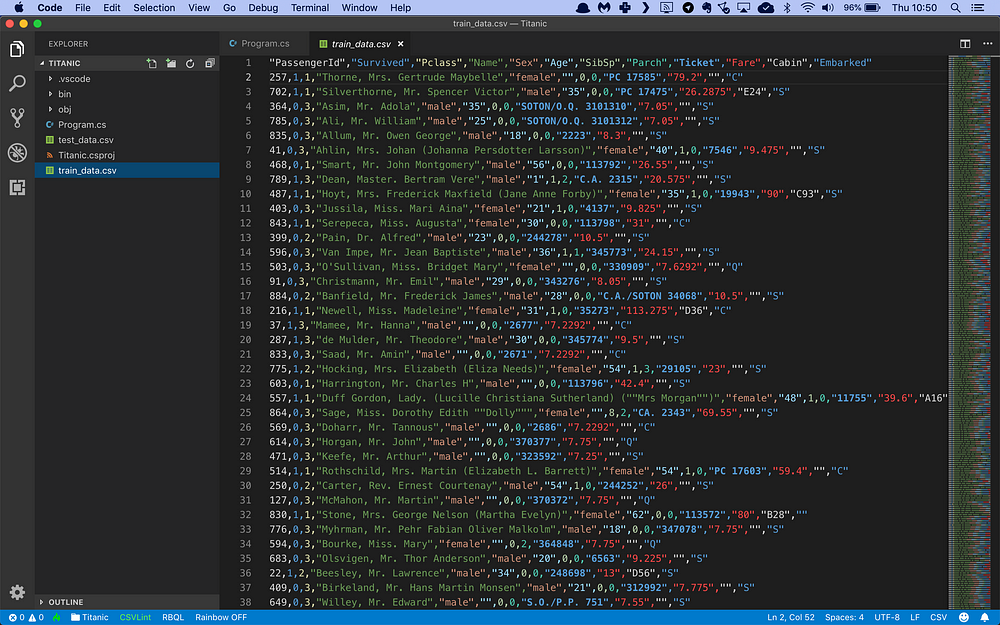Switch to the Program.cs tab
Screen dimensions: 1000x625
(265, 43)
